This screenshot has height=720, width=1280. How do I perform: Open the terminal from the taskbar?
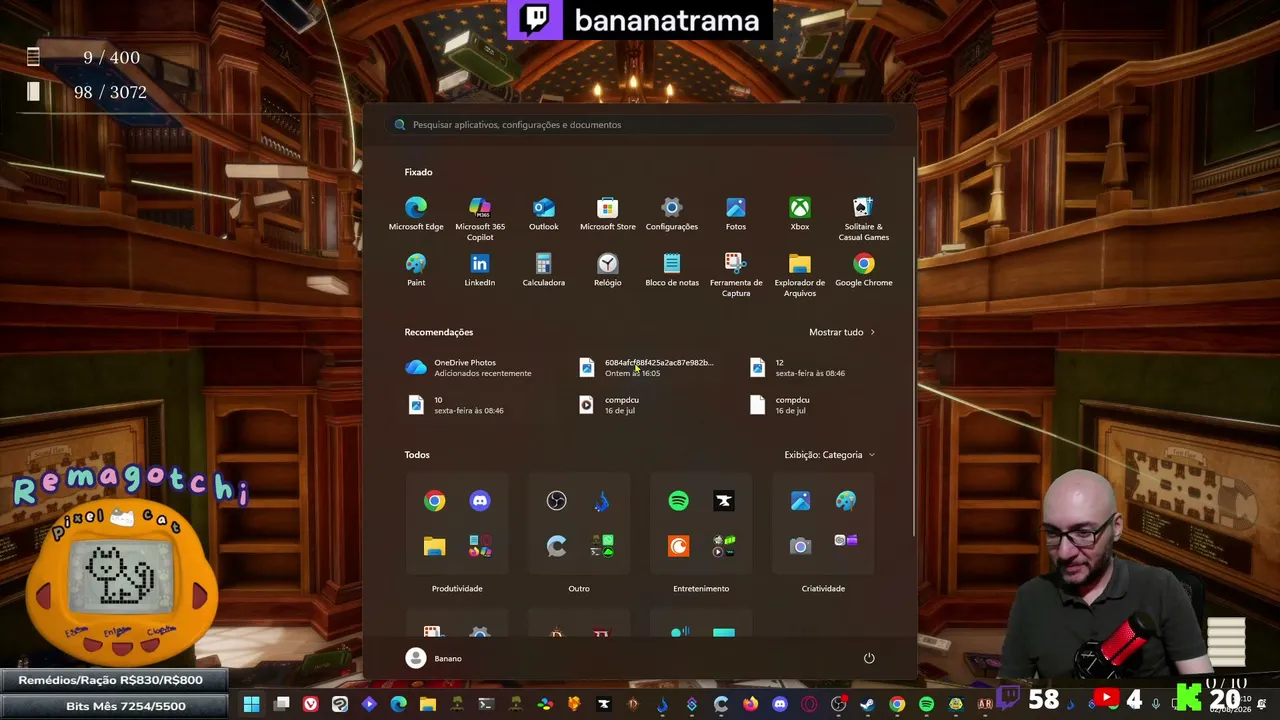486,704
